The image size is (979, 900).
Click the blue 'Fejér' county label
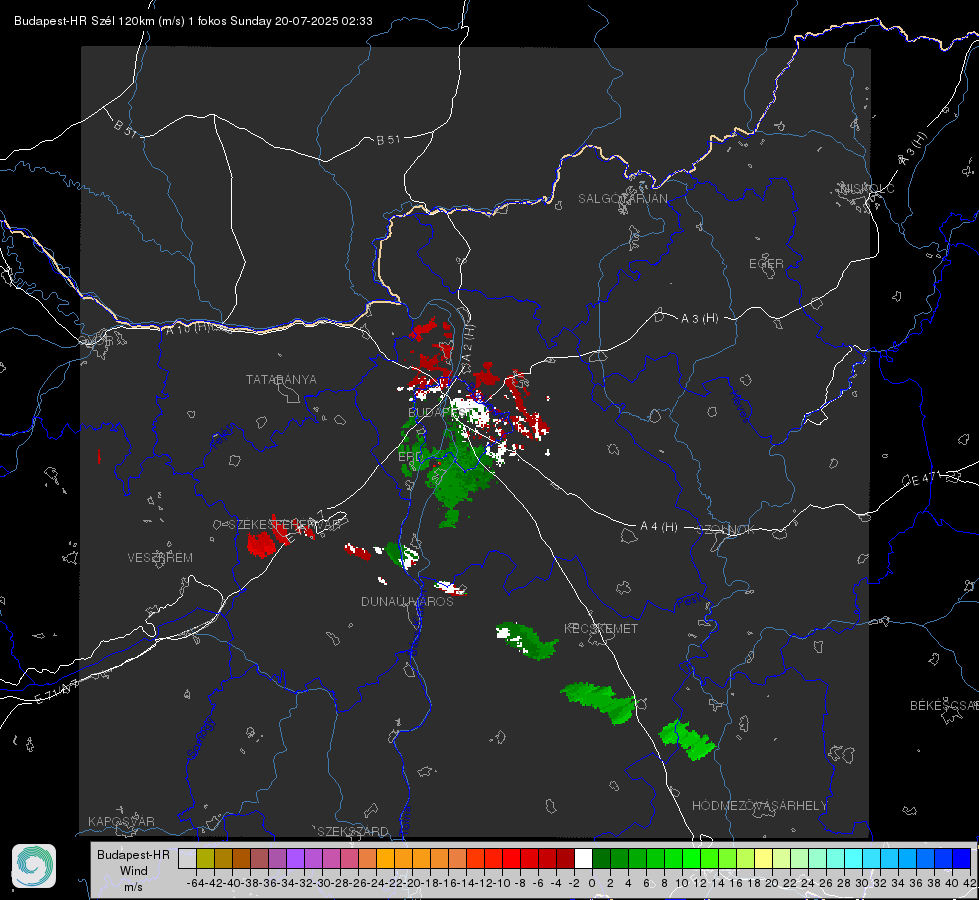click(x=223, y=437)
